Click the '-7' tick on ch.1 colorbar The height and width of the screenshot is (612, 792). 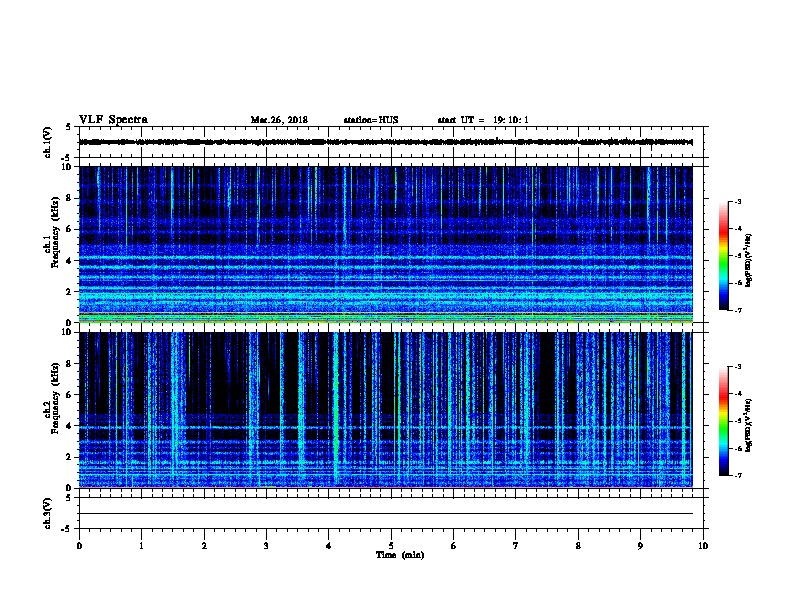737,310
